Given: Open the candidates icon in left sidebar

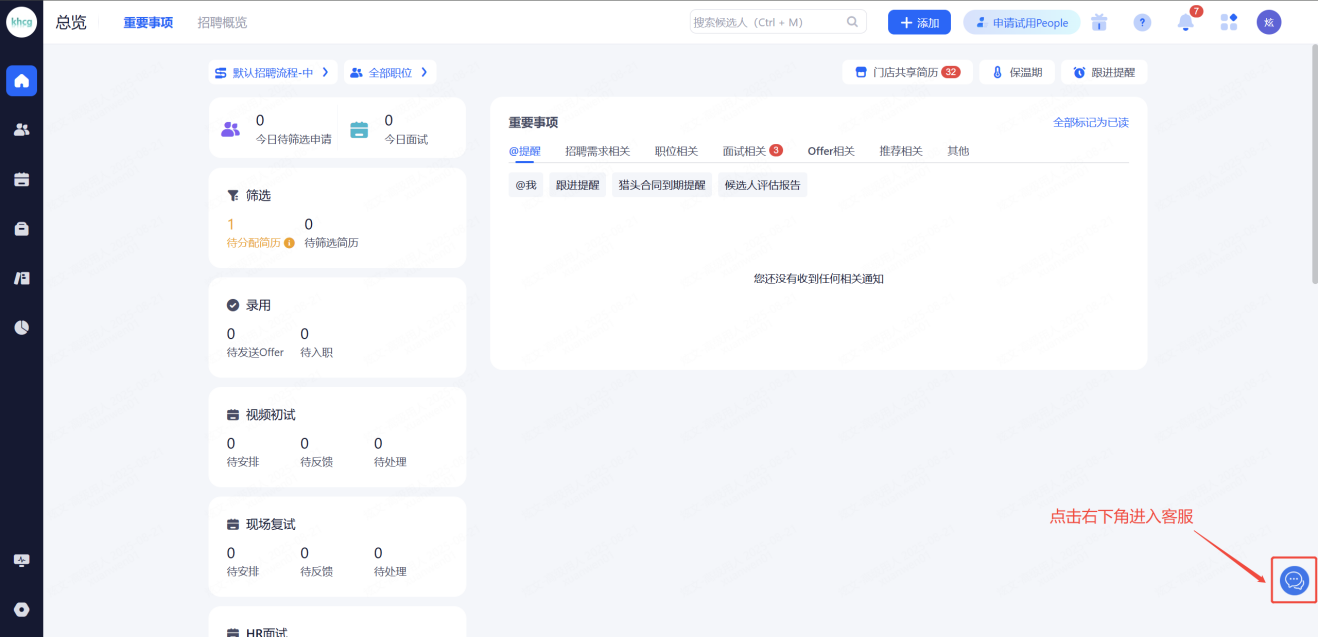Looking at the screenshot, I should (x=21, y=129).
